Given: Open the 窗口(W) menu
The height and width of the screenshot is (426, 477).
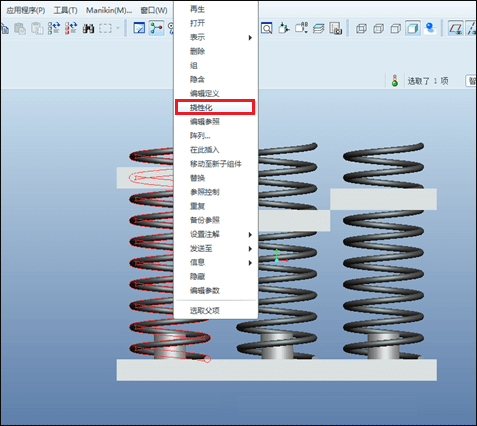Looking at the screenshot, I should pos(154,10).
